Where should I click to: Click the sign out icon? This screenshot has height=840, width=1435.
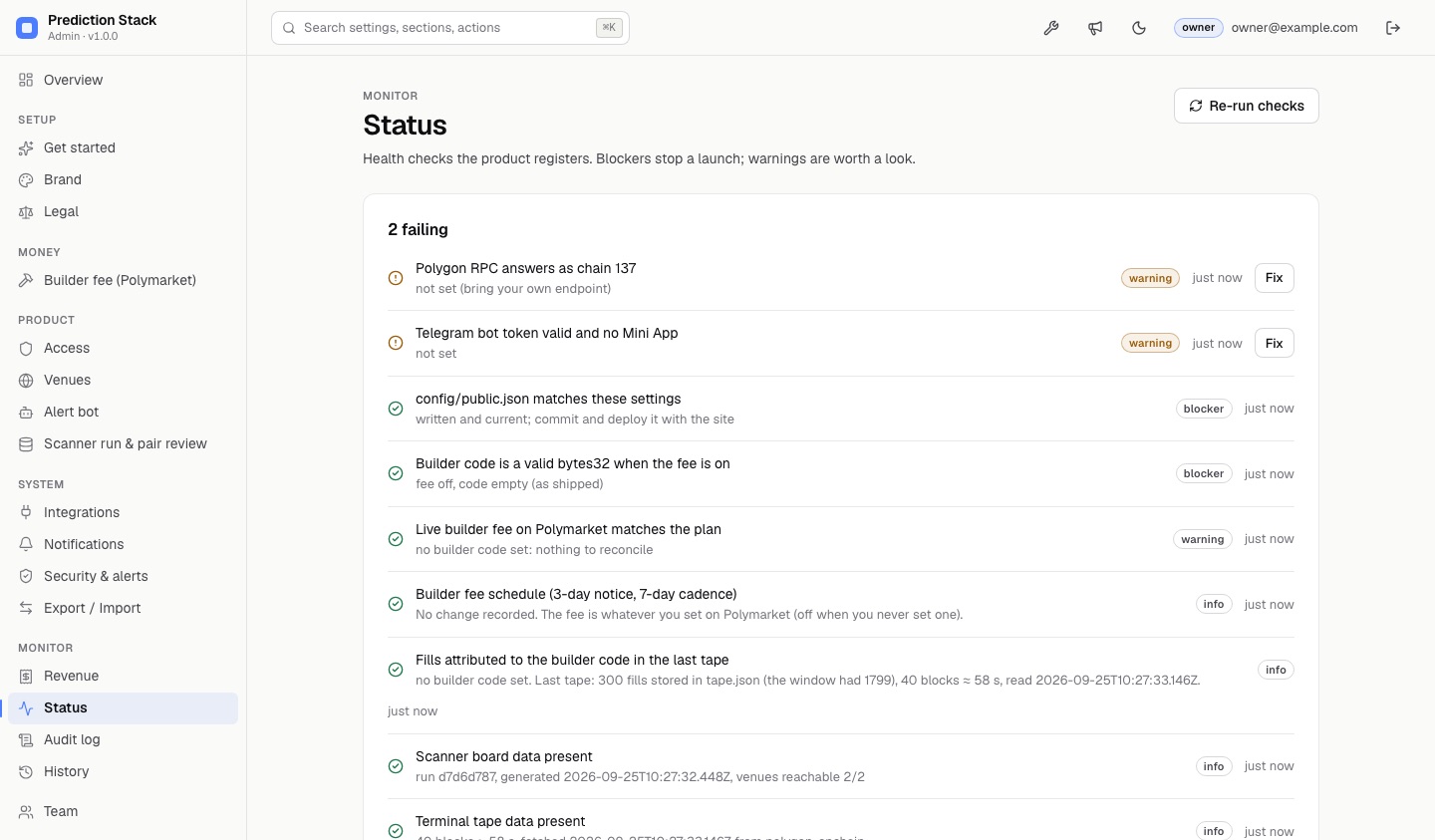click(x=1393, y=28)
